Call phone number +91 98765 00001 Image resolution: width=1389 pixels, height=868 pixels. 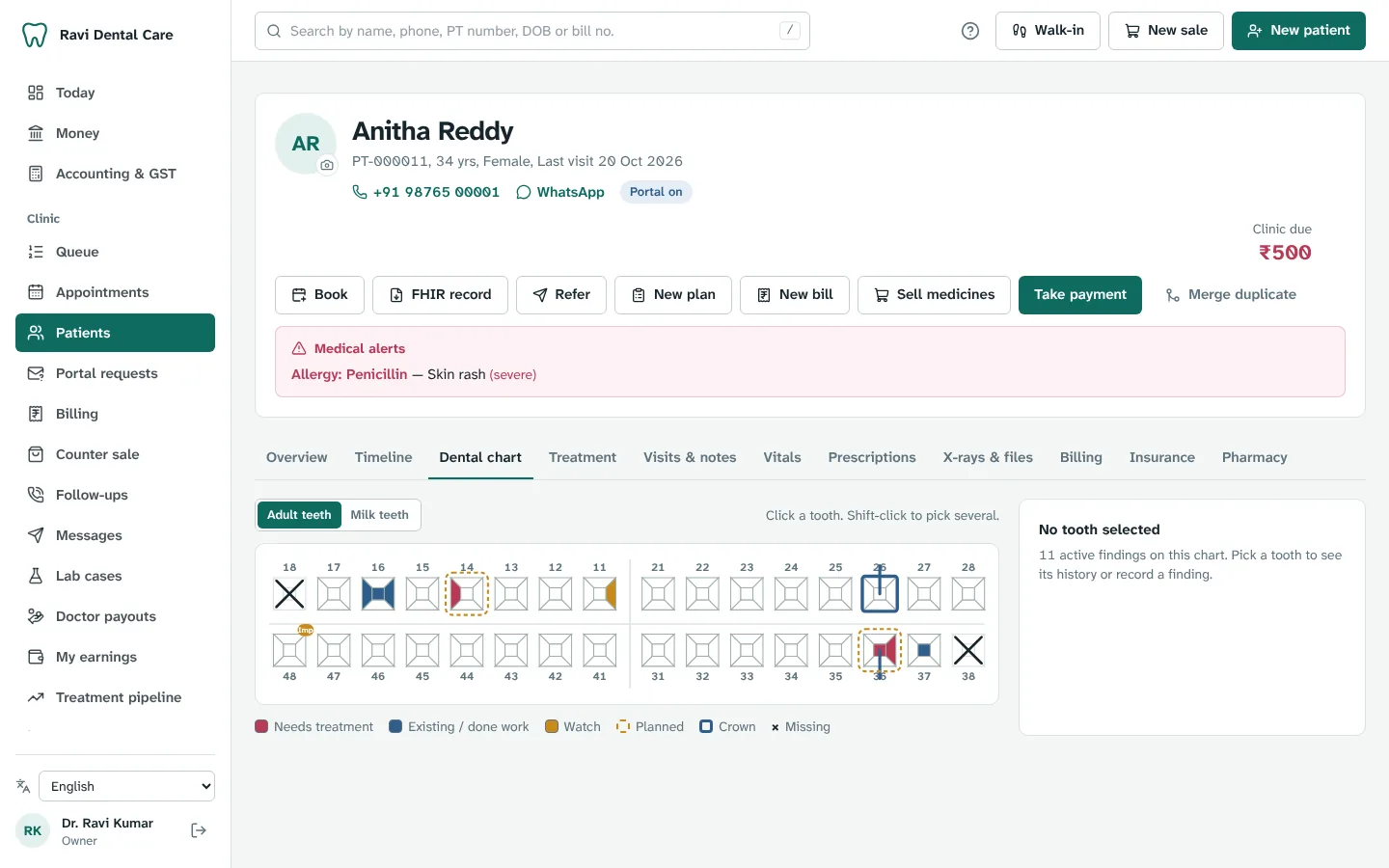425,192
